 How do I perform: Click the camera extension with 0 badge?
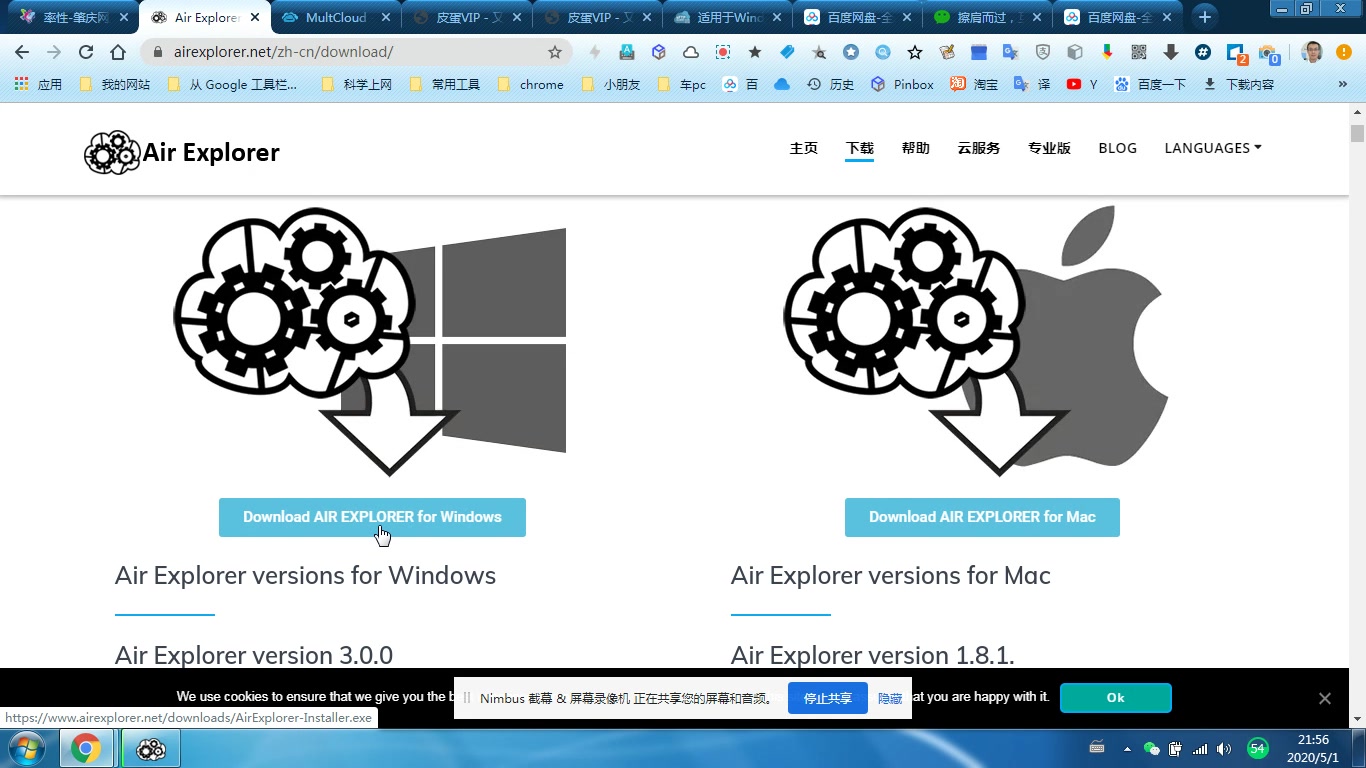1269,53
